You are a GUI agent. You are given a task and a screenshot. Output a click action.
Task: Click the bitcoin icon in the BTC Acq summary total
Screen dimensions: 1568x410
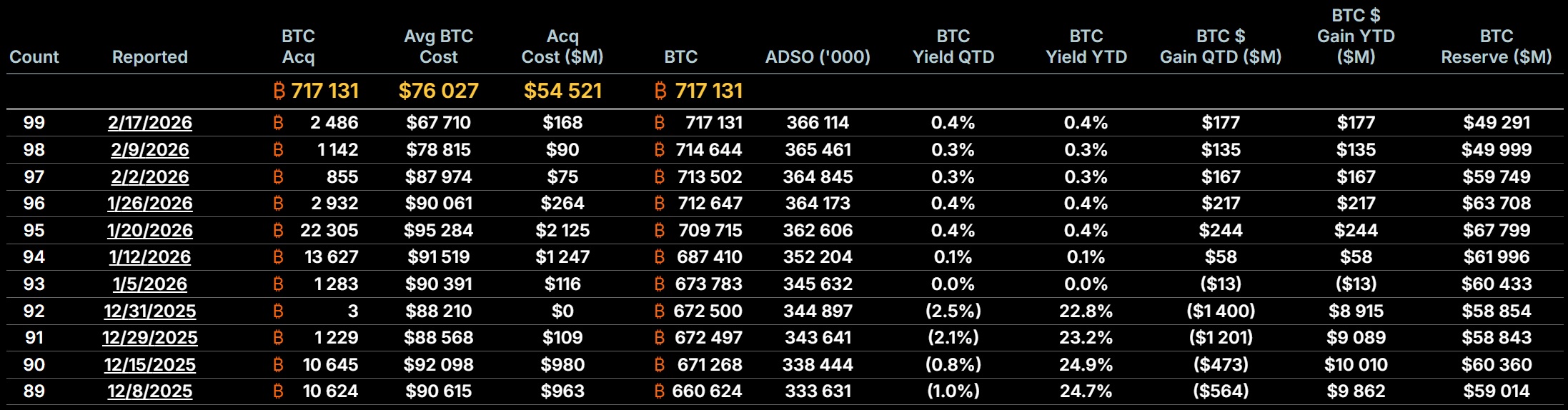[x=279, y=91]
